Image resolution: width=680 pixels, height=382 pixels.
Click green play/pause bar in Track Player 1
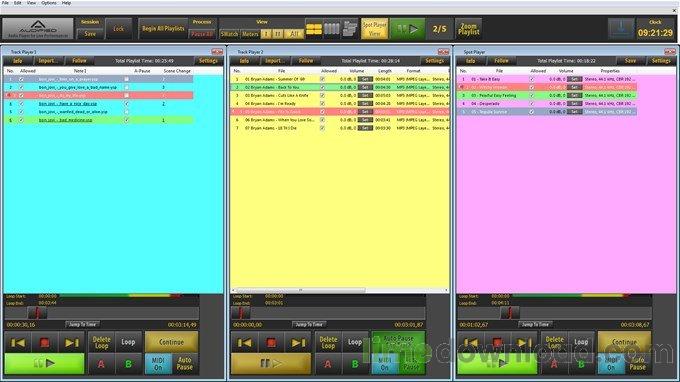[44, 363]
